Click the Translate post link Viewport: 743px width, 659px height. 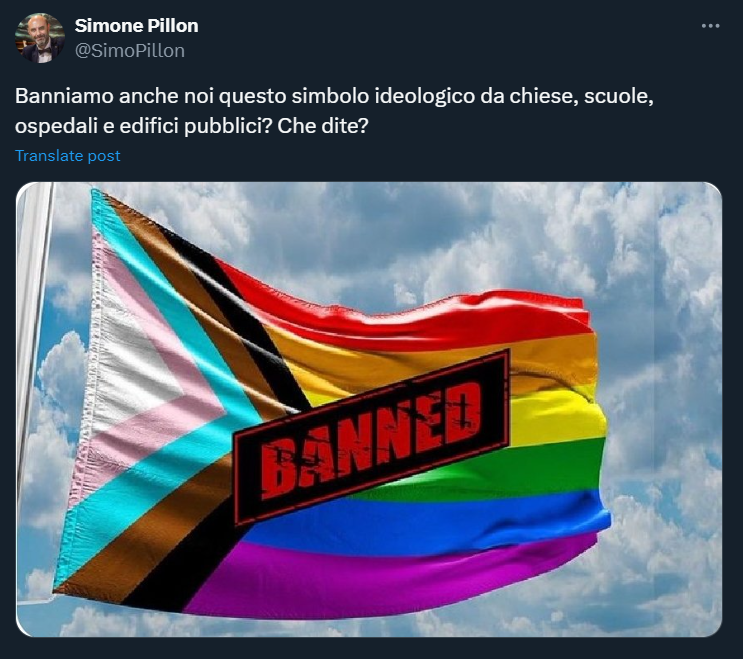click(68, 155)
